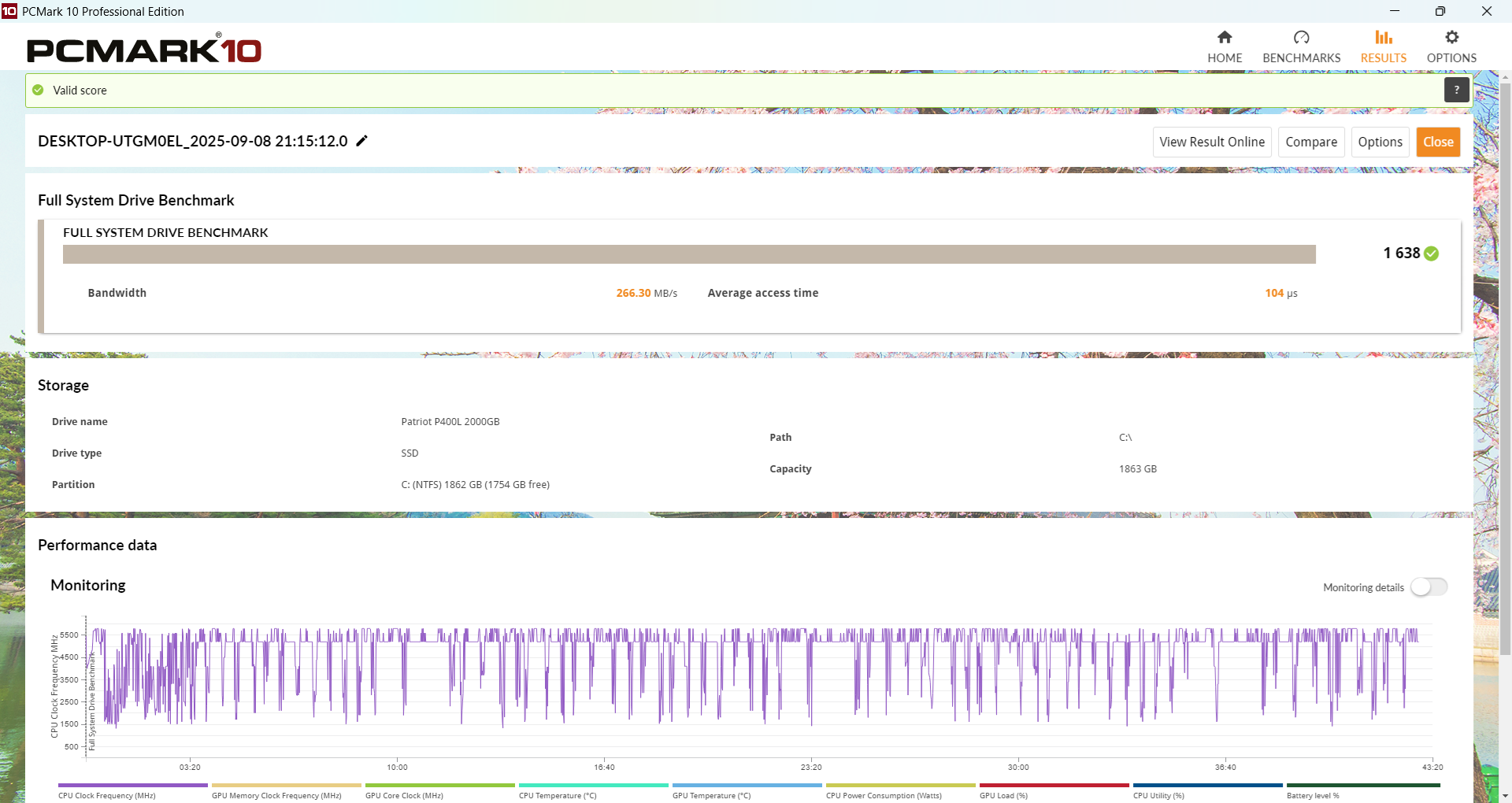Viewport: 1512px width, 803px height.
Task: Toggle CPU Utility (%) legend series
Action: pyautogui.click(x=1207, y=790)
